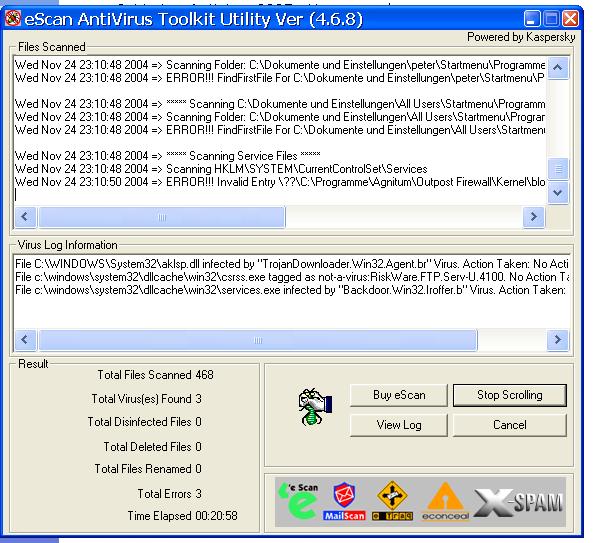Click left arrow of Files Scanned horizontal scrollbar
This screenshot has height=543, width=604.
click(24, 216)
